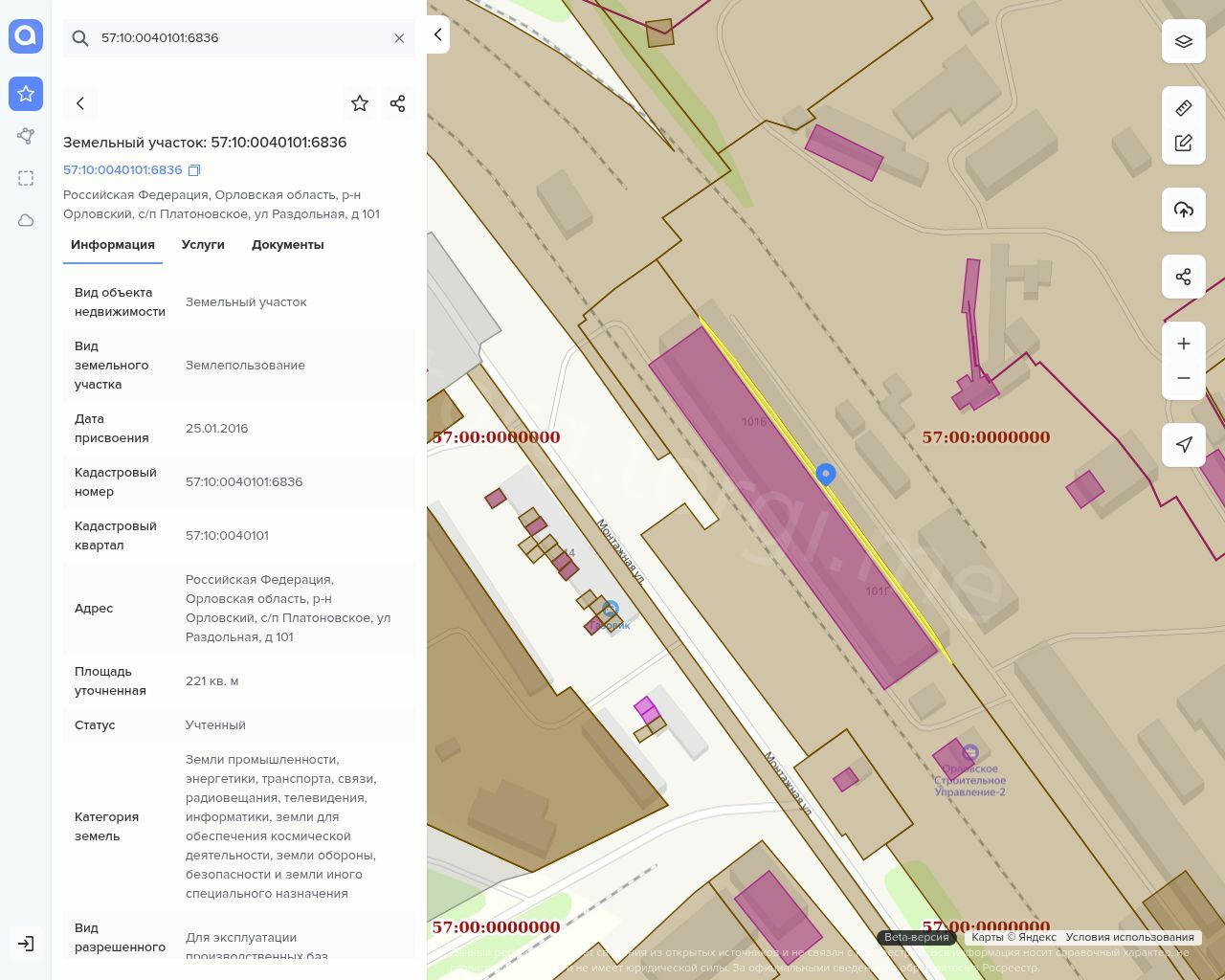Share the map via right toolbar

click(x=1184, y=277)
